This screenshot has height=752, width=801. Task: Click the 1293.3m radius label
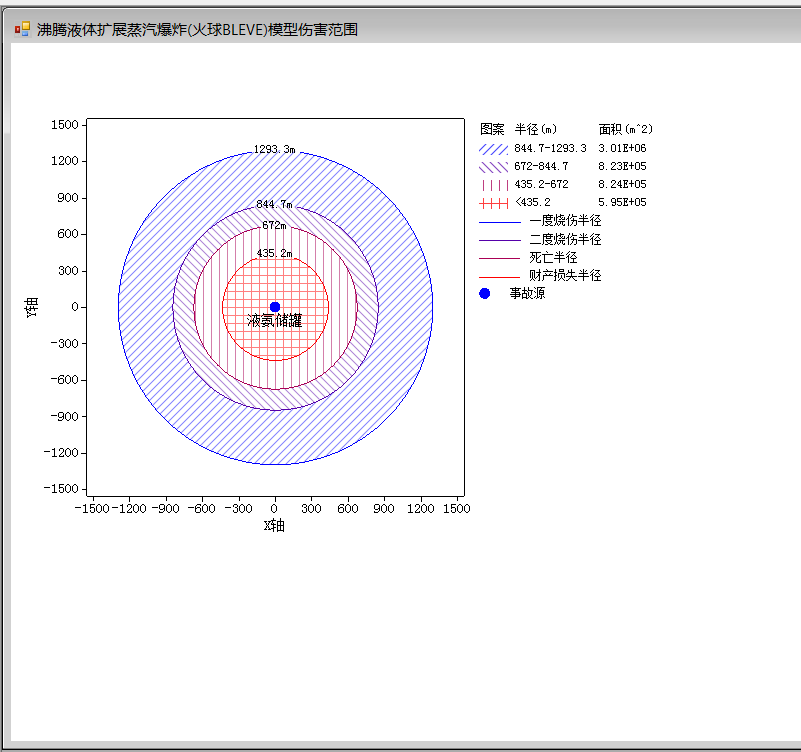[x=274, y=149]
